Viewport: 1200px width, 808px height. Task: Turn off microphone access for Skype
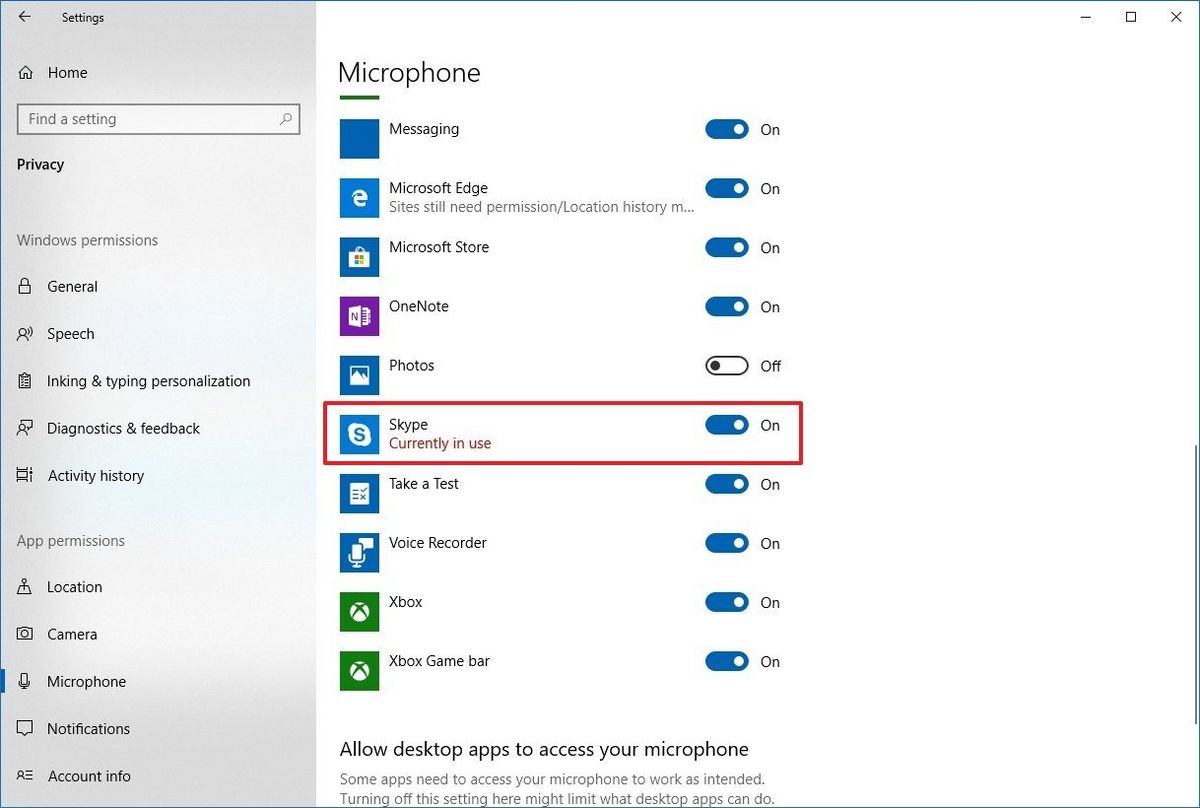[727, 425]
